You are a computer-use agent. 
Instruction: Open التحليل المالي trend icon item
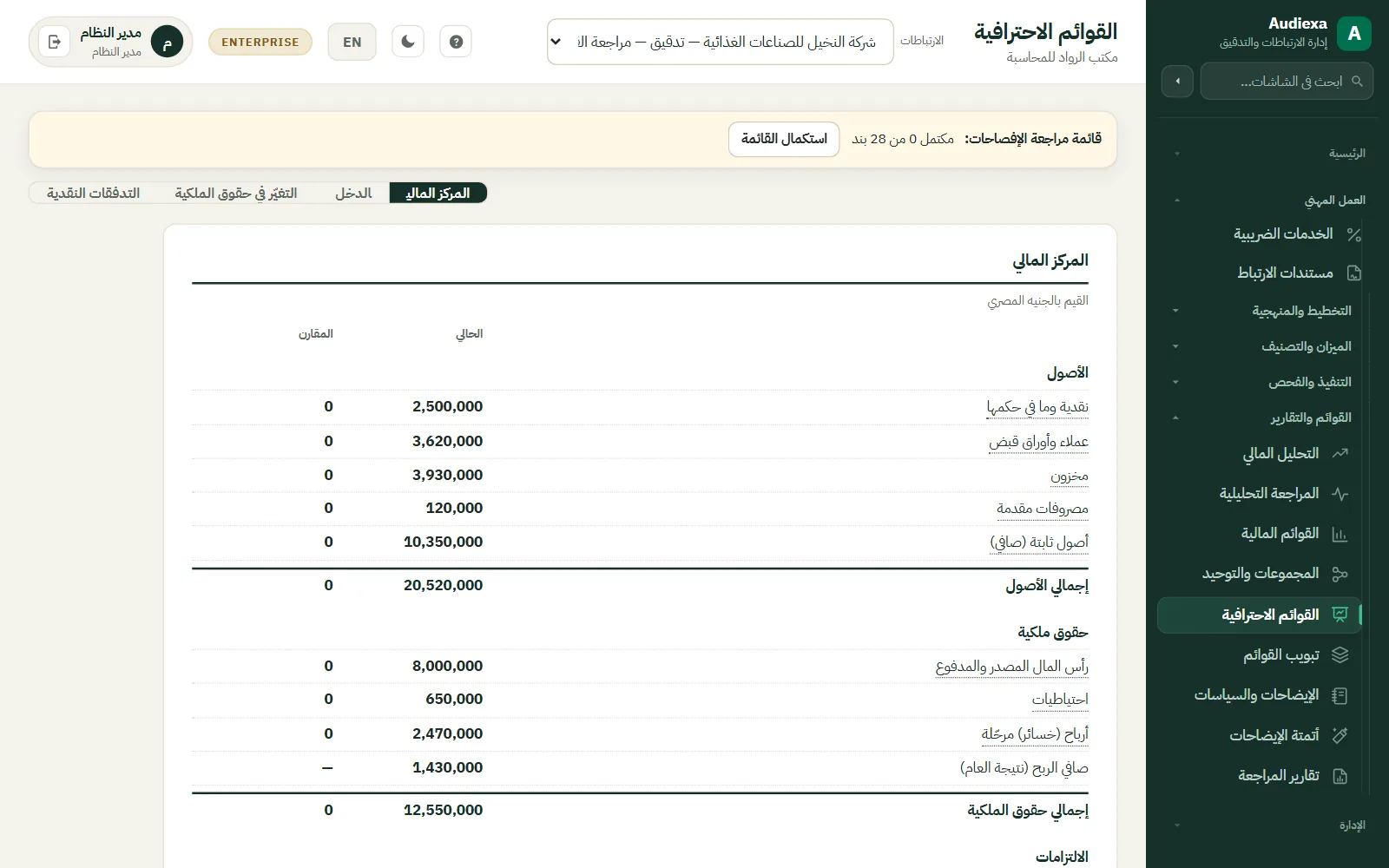point(1261,453)
